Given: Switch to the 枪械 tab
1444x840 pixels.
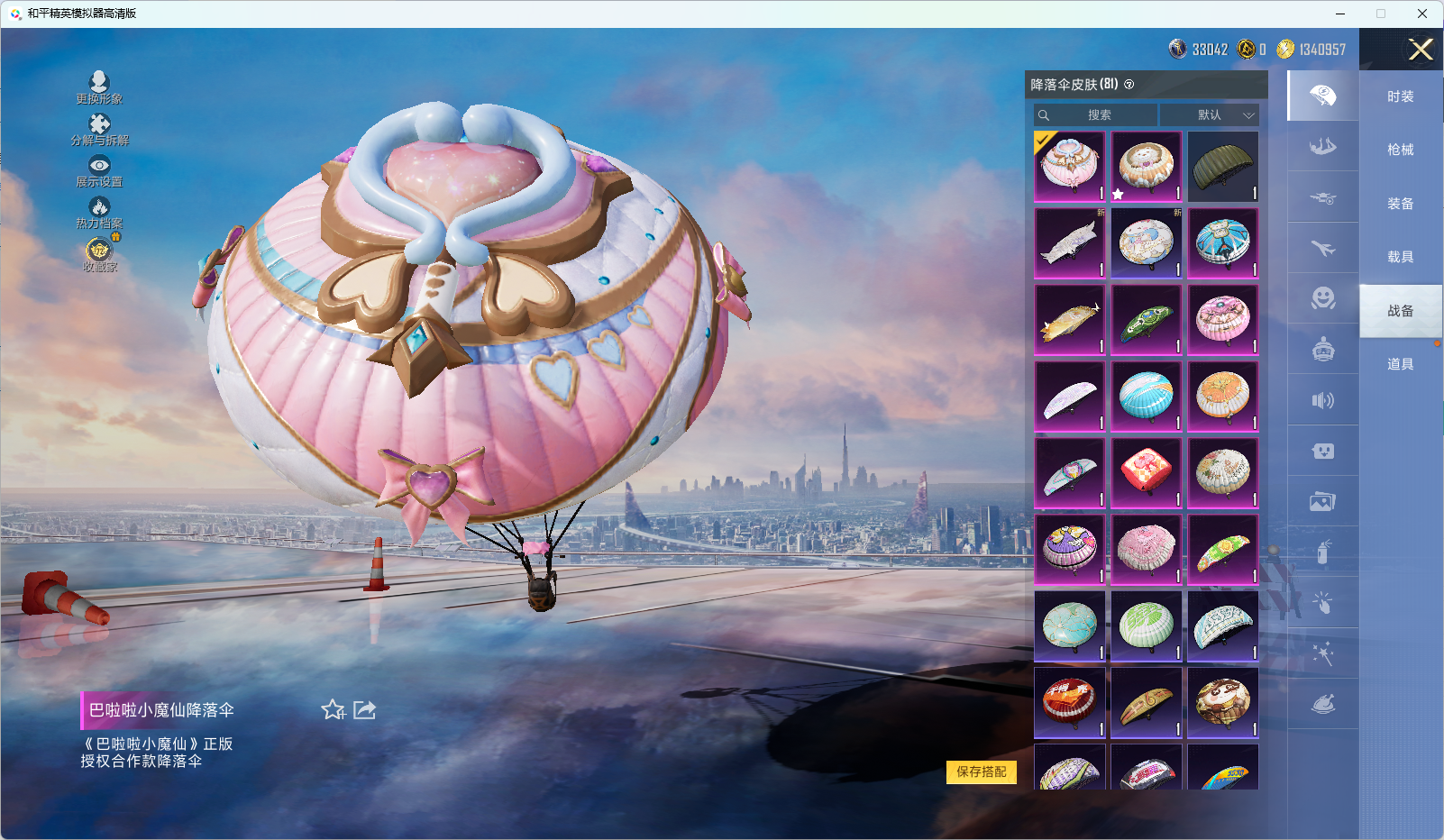Looking at the screenshot, I should [x=1400, y=150].
